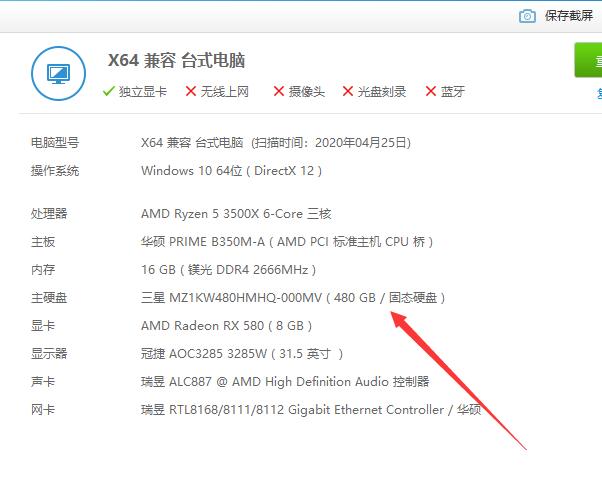Screen dimensions: 602x500
Task: Click the red X next to 摄像头
Action: click(x=279, y=91)
